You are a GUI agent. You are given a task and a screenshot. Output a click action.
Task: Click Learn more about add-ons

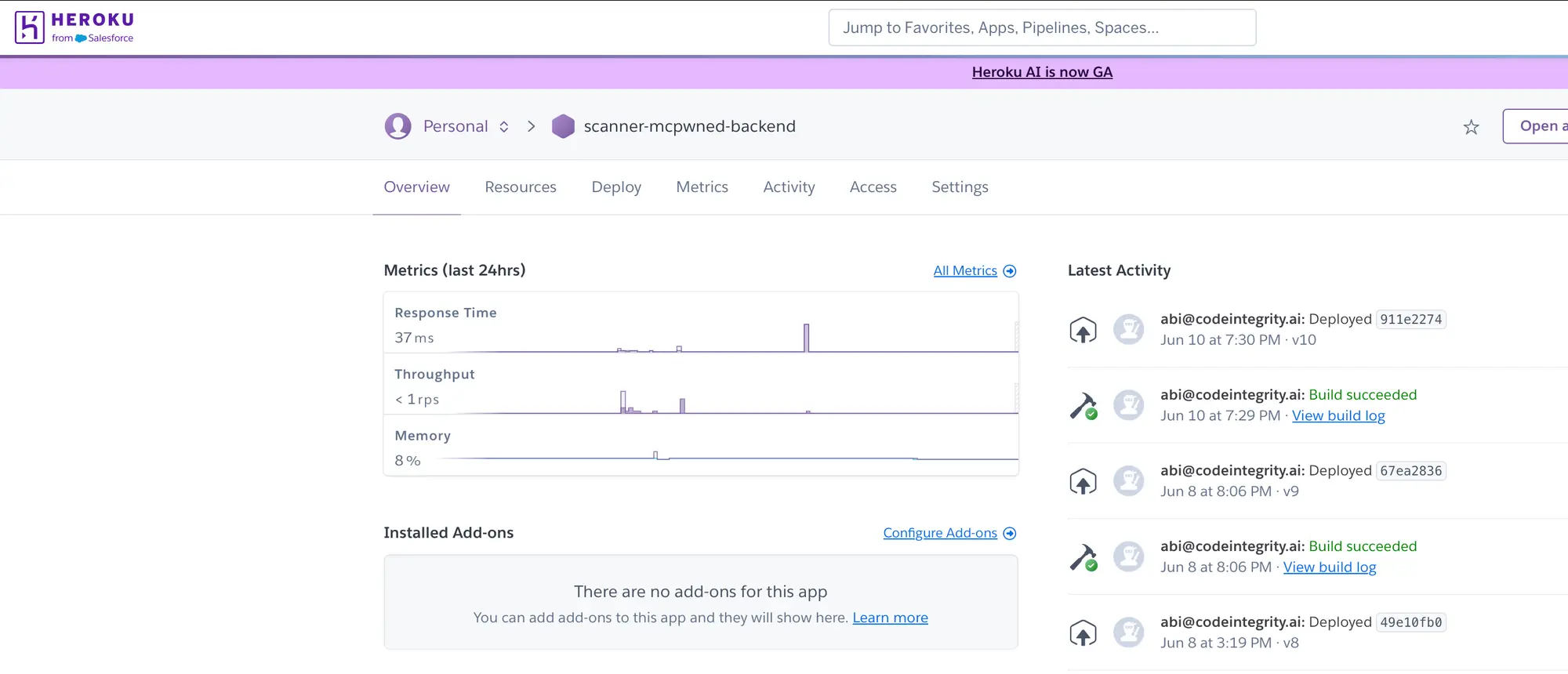pyautogui.click(x=890, y=618)
